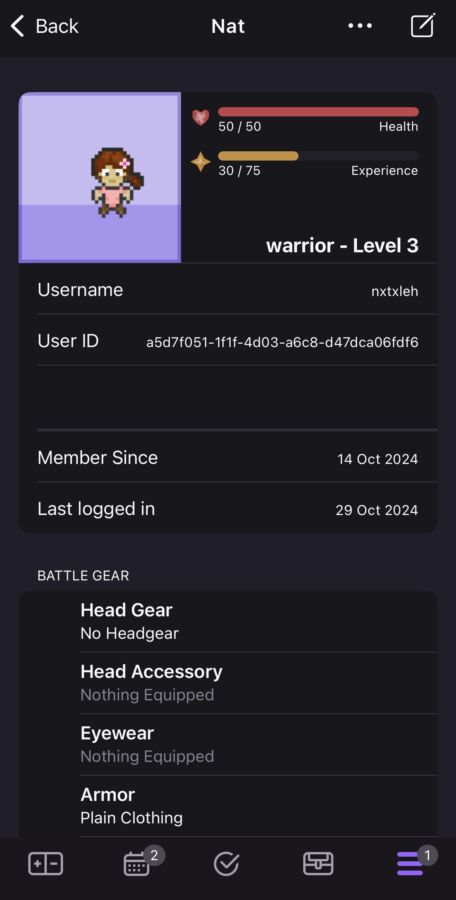Open the To-Dos checkmark tab icon

point(226,864)
